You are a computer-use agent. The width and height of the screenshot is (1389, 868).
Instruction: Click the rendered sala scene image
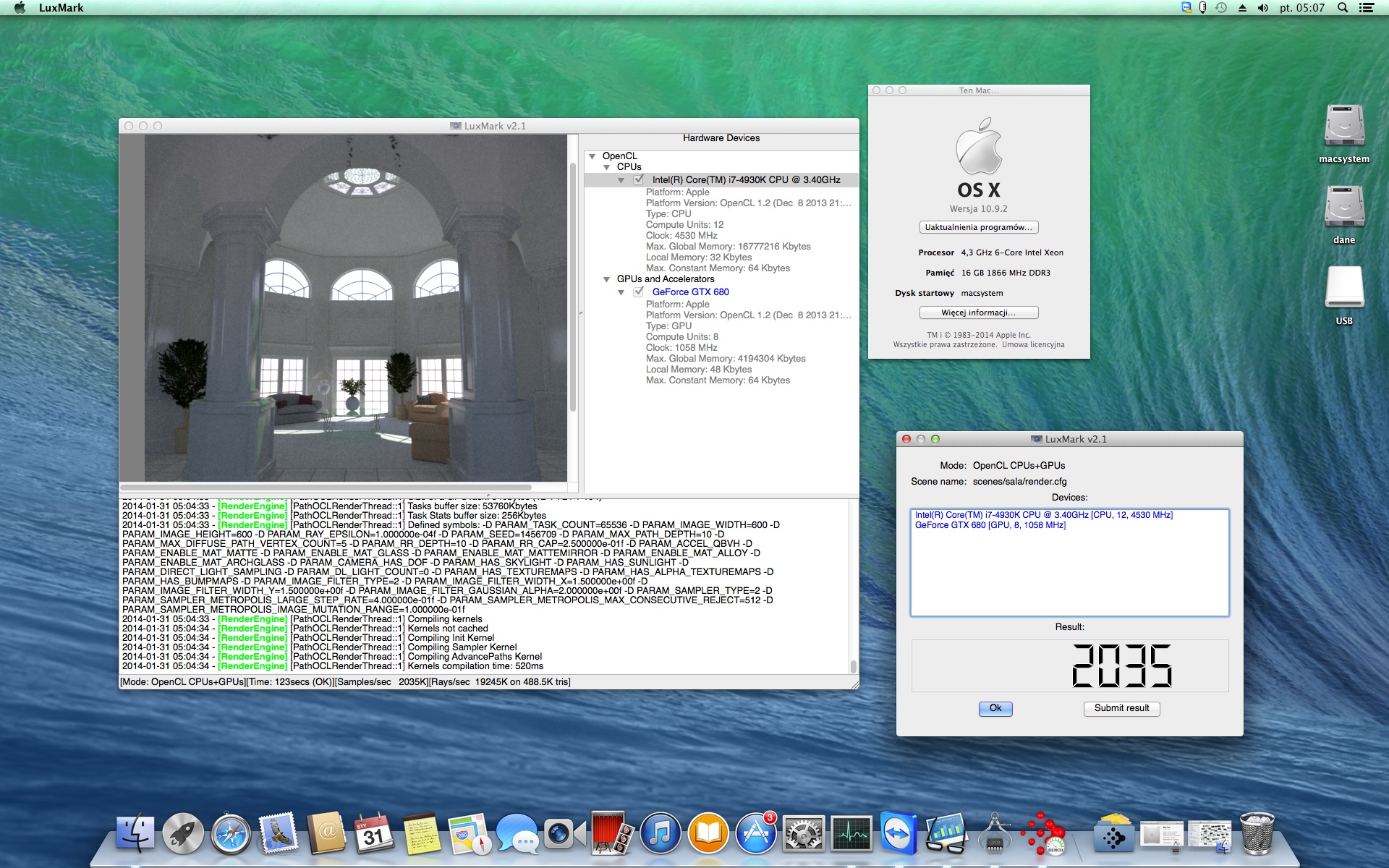[355, 307]
